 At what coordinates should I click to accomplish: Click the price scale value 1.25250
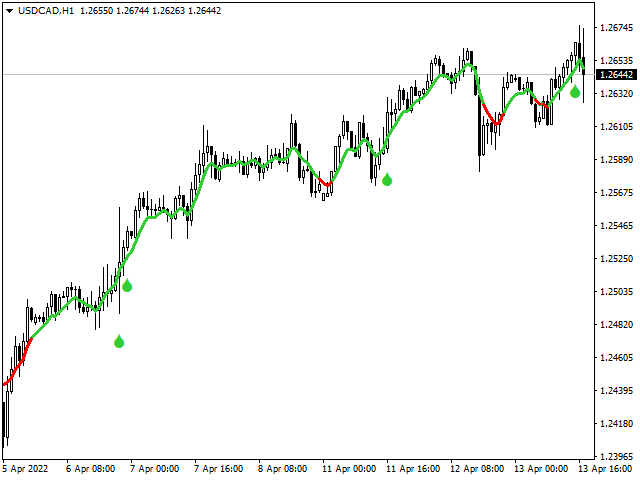(x=616, y=259)
